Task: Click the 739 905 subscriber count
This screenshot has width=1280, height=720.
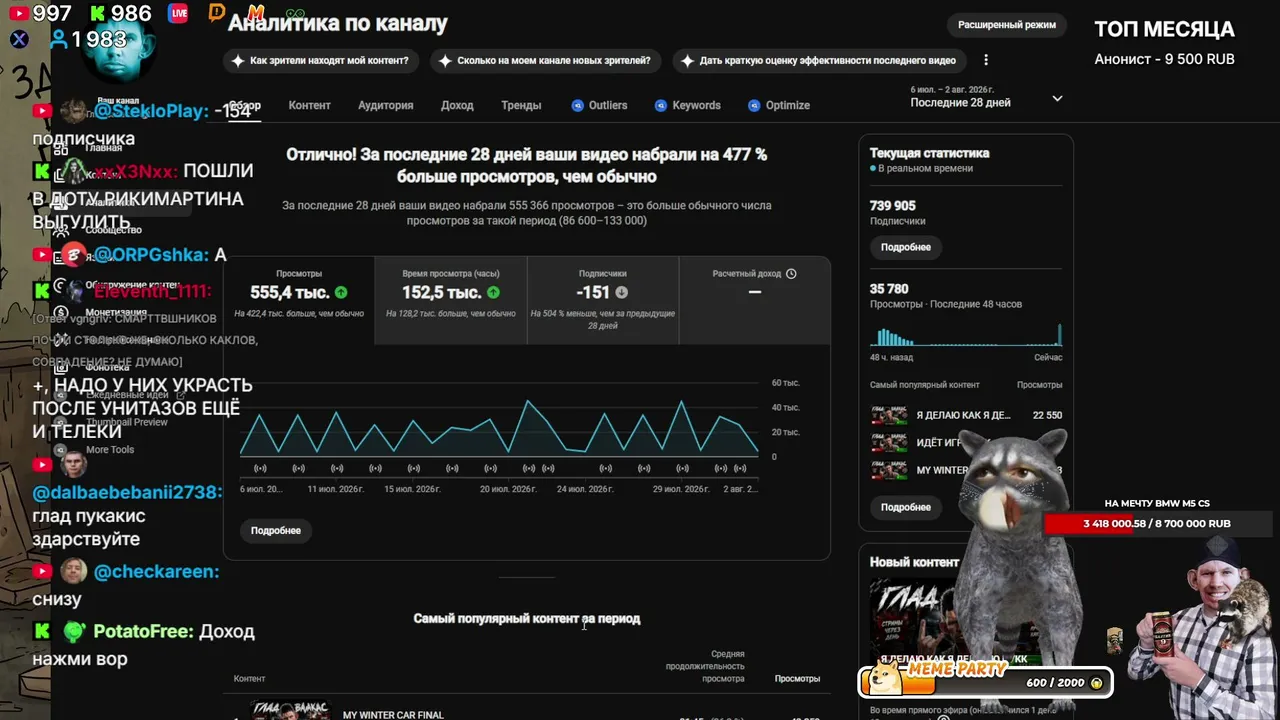Action: [x=893, y=206]
